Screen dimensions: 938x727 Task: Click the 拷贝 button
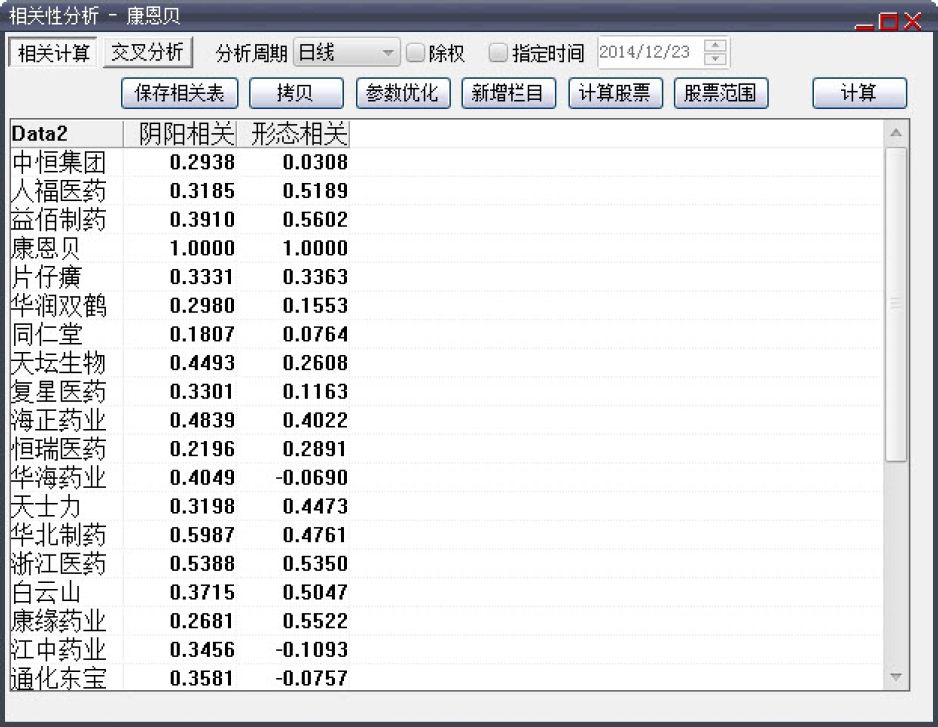[296, 93]
